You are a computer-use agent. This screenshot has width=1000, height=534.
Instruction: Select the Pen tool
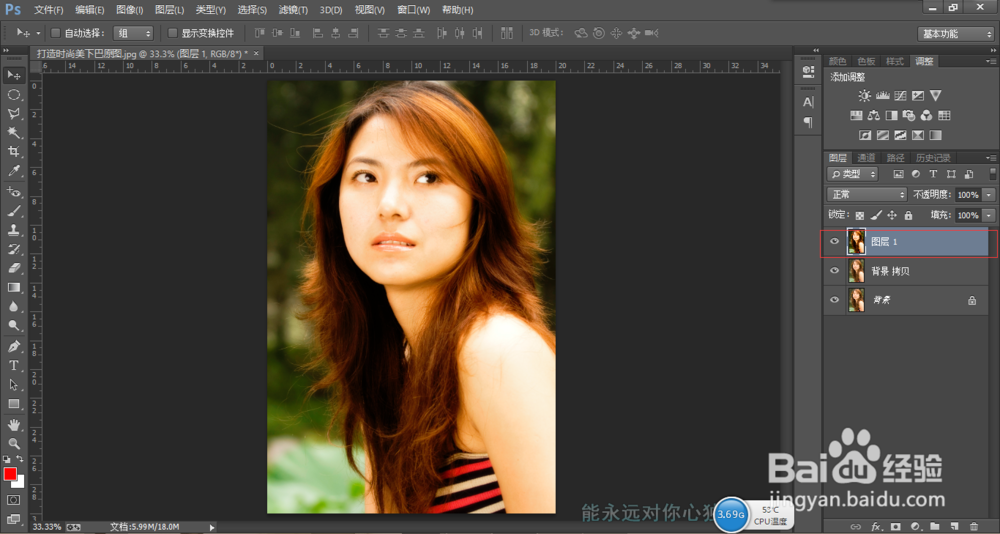point(13,346)
